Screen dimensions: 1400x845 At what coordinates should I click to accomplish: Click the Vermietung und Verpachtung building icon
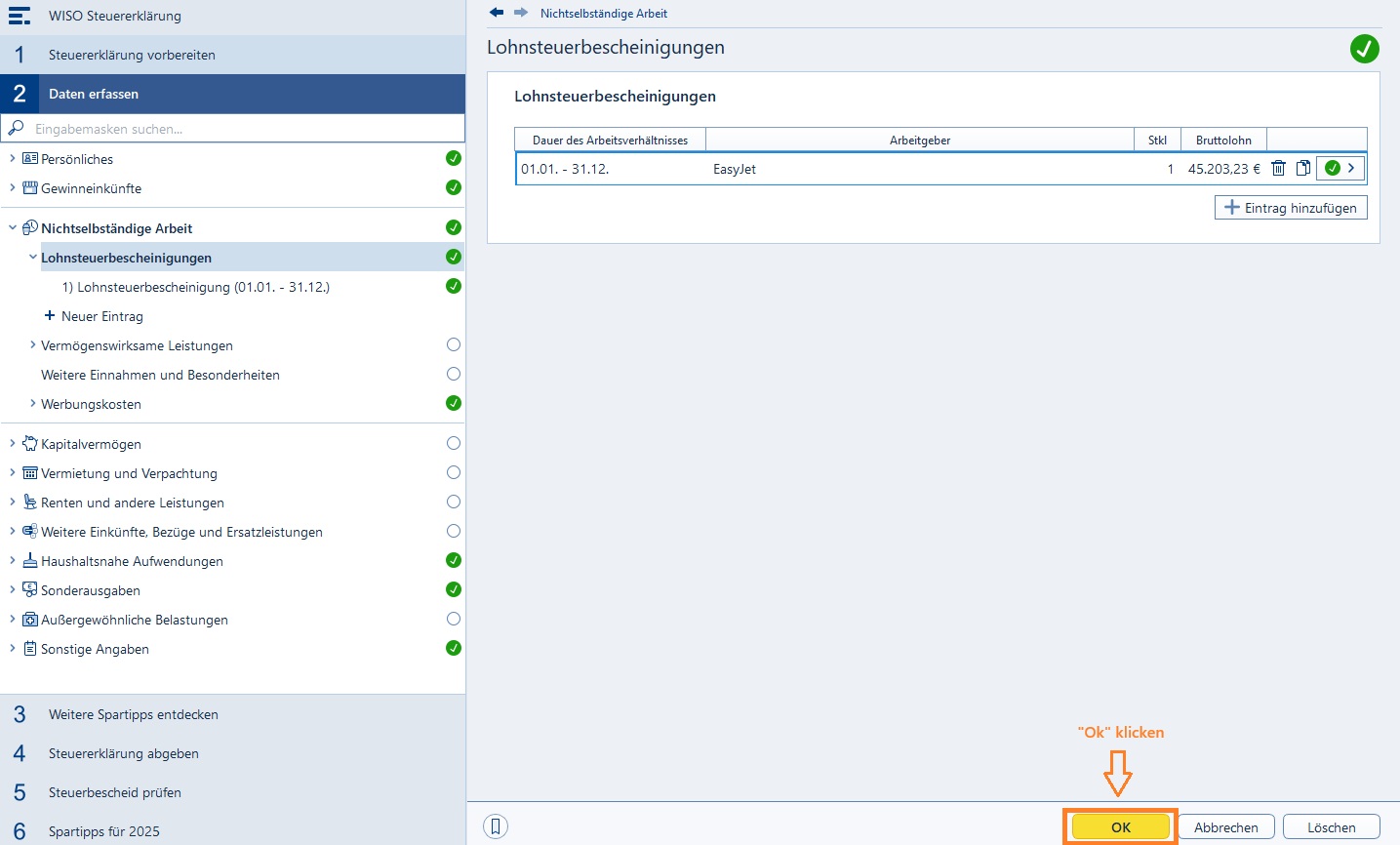[30, 472]
